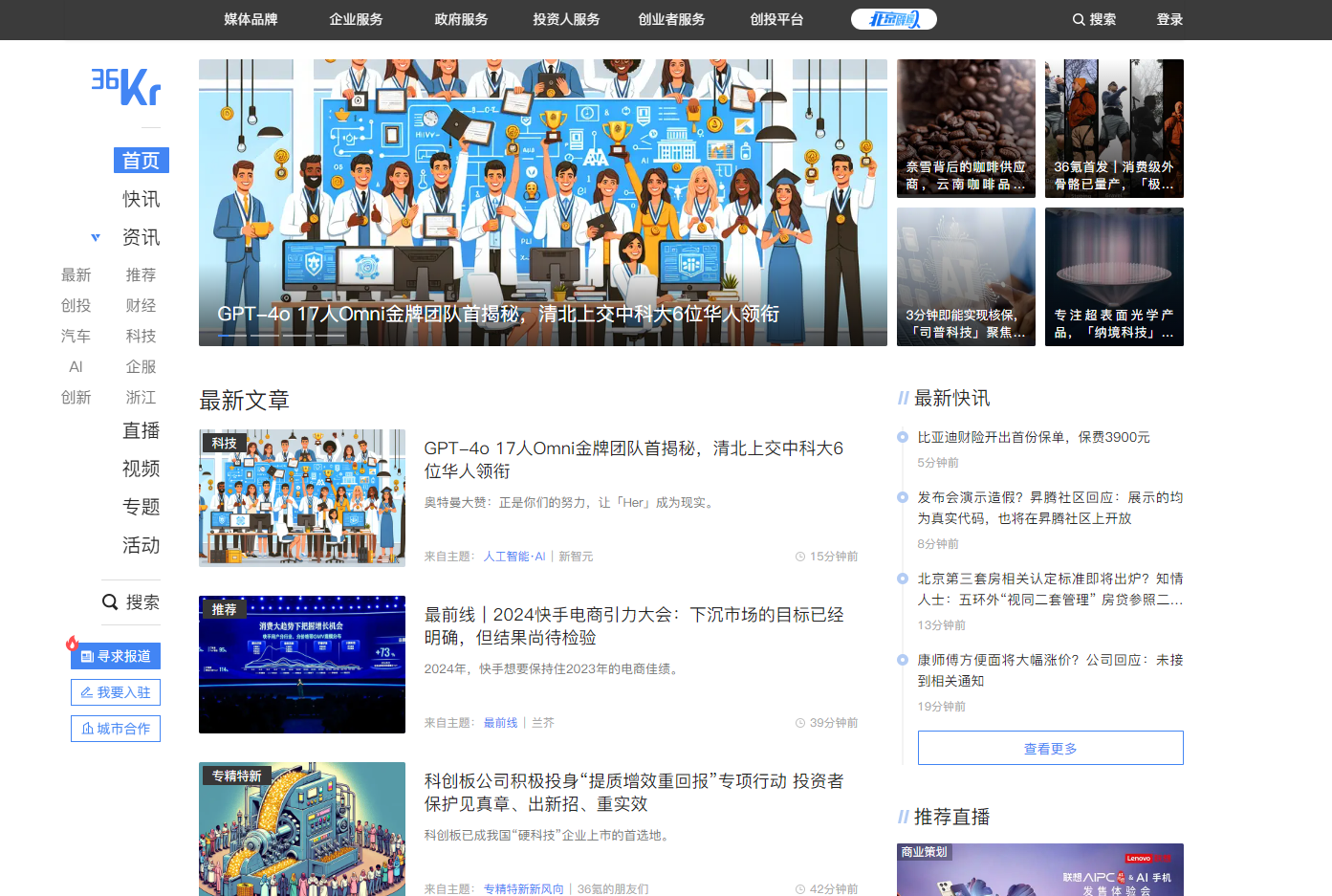This screenshot has width=1332, height=896.
Task: Open newsflash 康师傅方便面将大幅涨价
Action: click(1050, 670)
